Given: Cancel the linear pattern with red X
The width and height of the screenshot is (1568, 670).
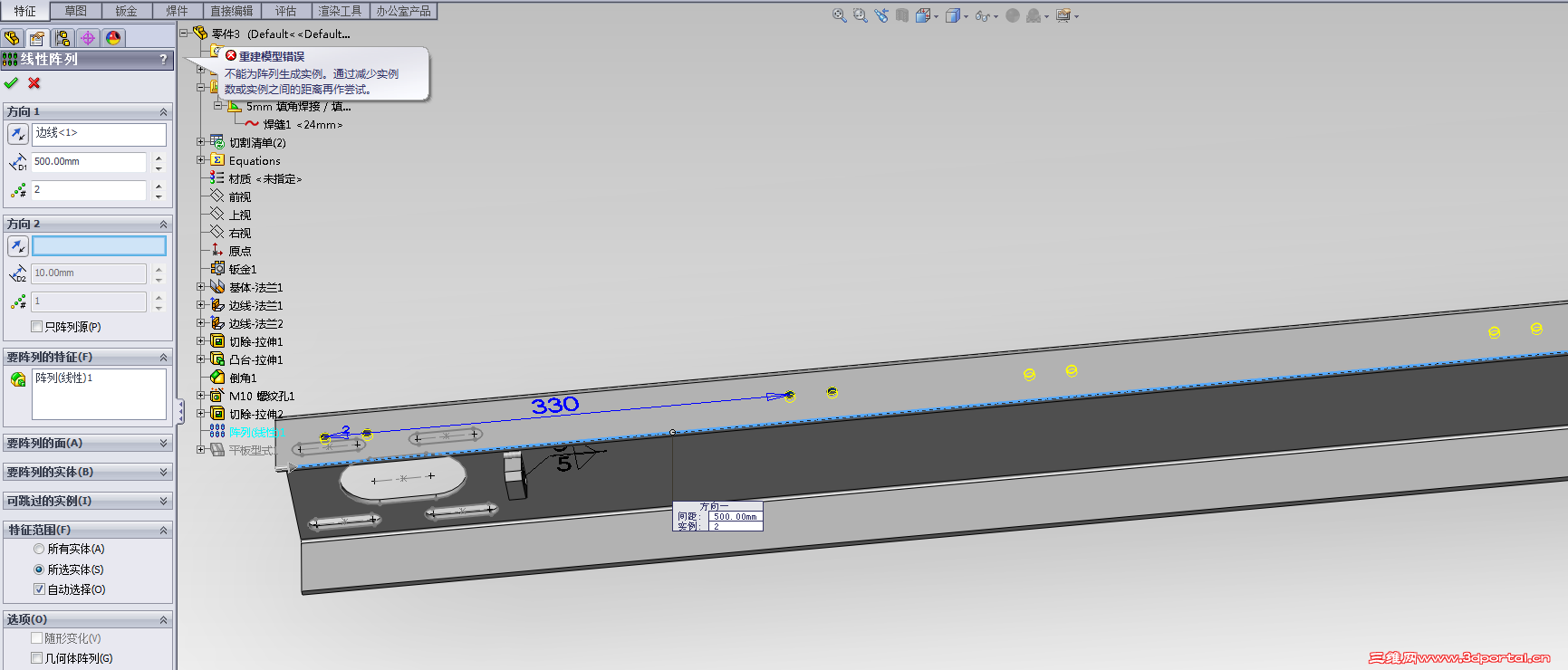Looking at the screenshot, I should pyautogui.click(x=34, y=83).
